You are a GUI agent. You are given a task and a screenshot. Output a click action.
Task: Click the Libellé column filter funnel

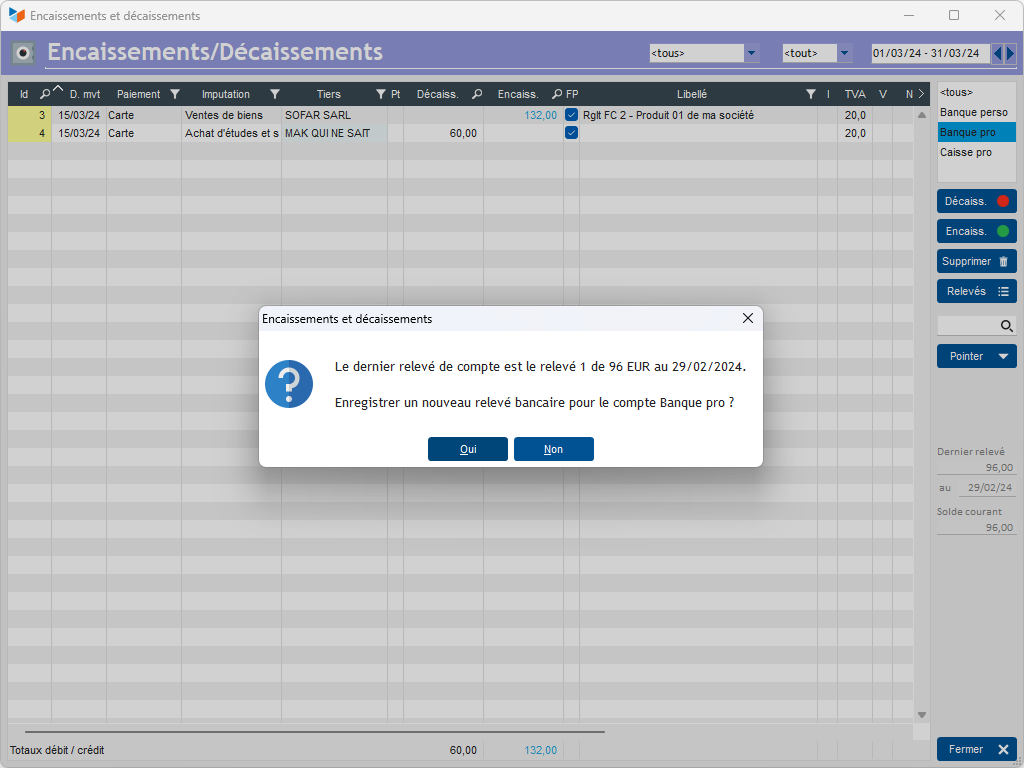811,94
